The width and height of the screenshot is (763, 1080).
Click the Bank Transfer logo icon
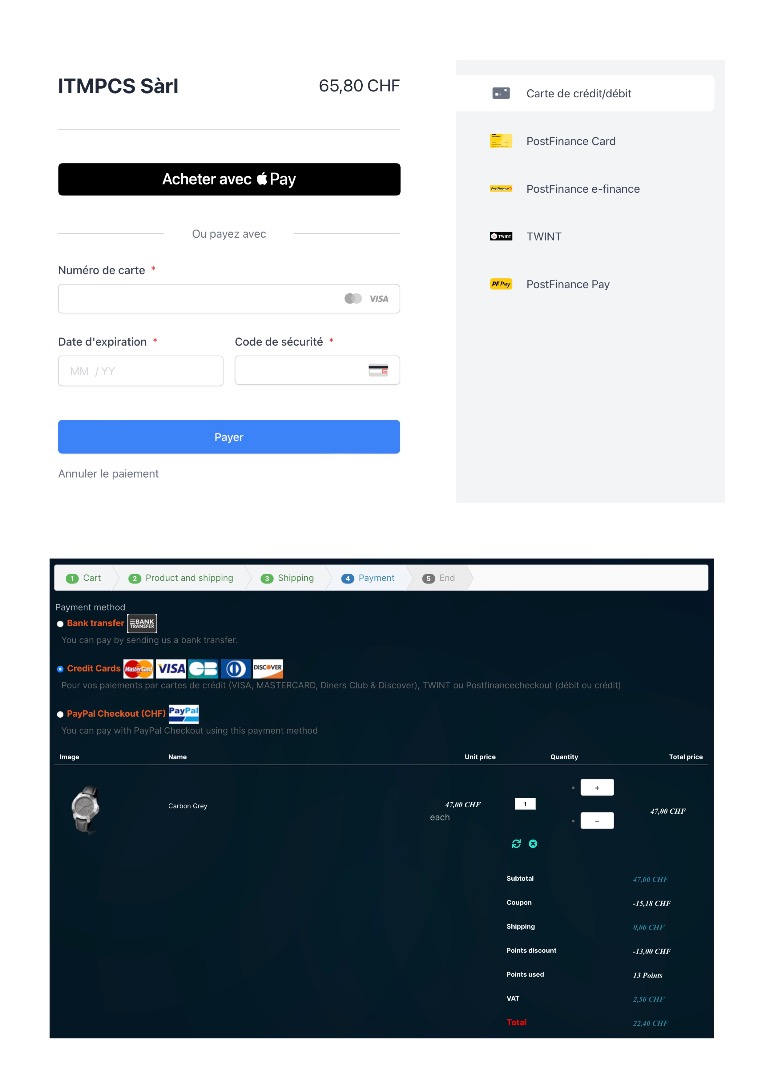tap(142, 623)
